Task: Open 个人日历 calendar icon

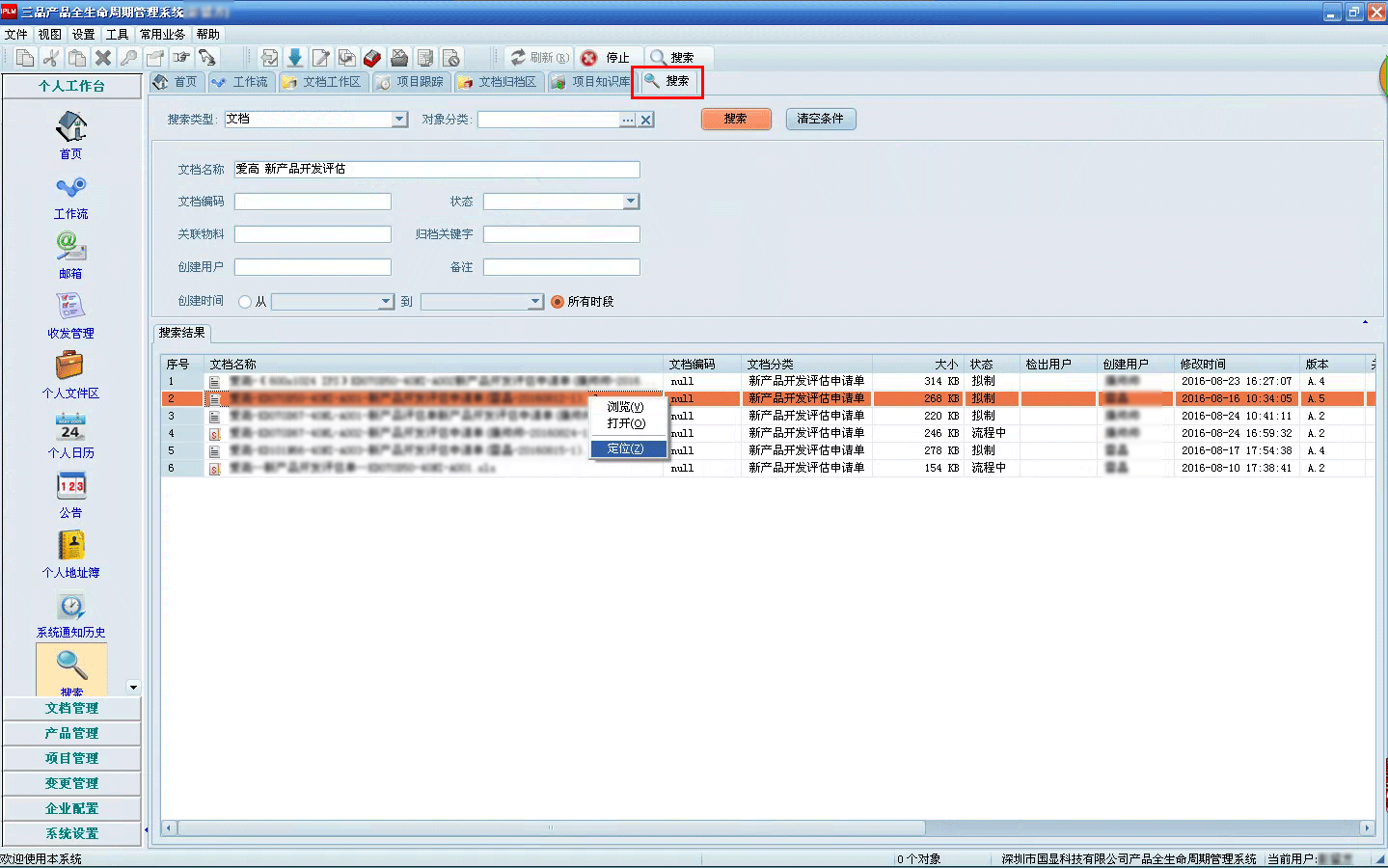Action: click(70, 426)
